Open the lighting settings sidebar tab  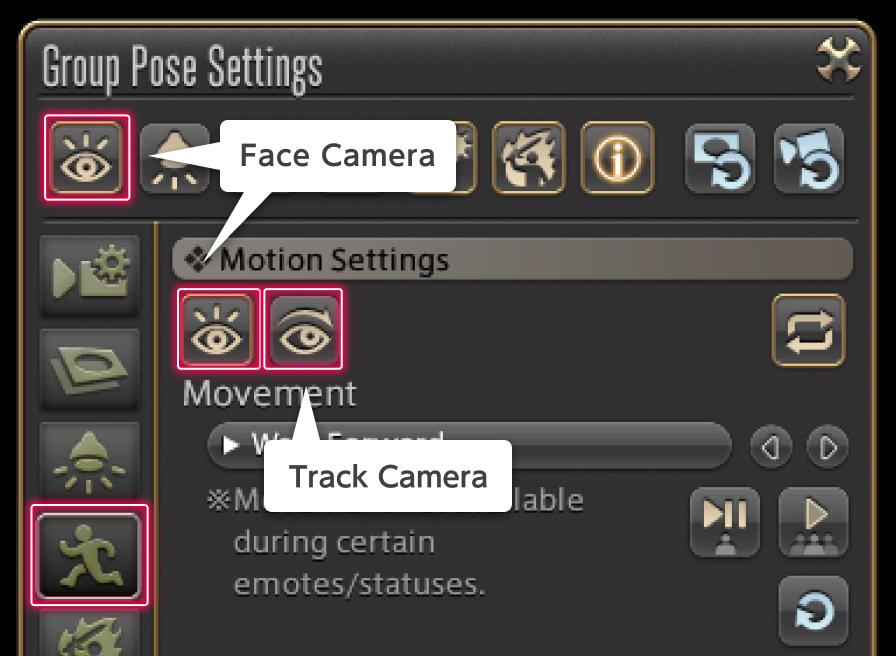[x=89, y=460]
